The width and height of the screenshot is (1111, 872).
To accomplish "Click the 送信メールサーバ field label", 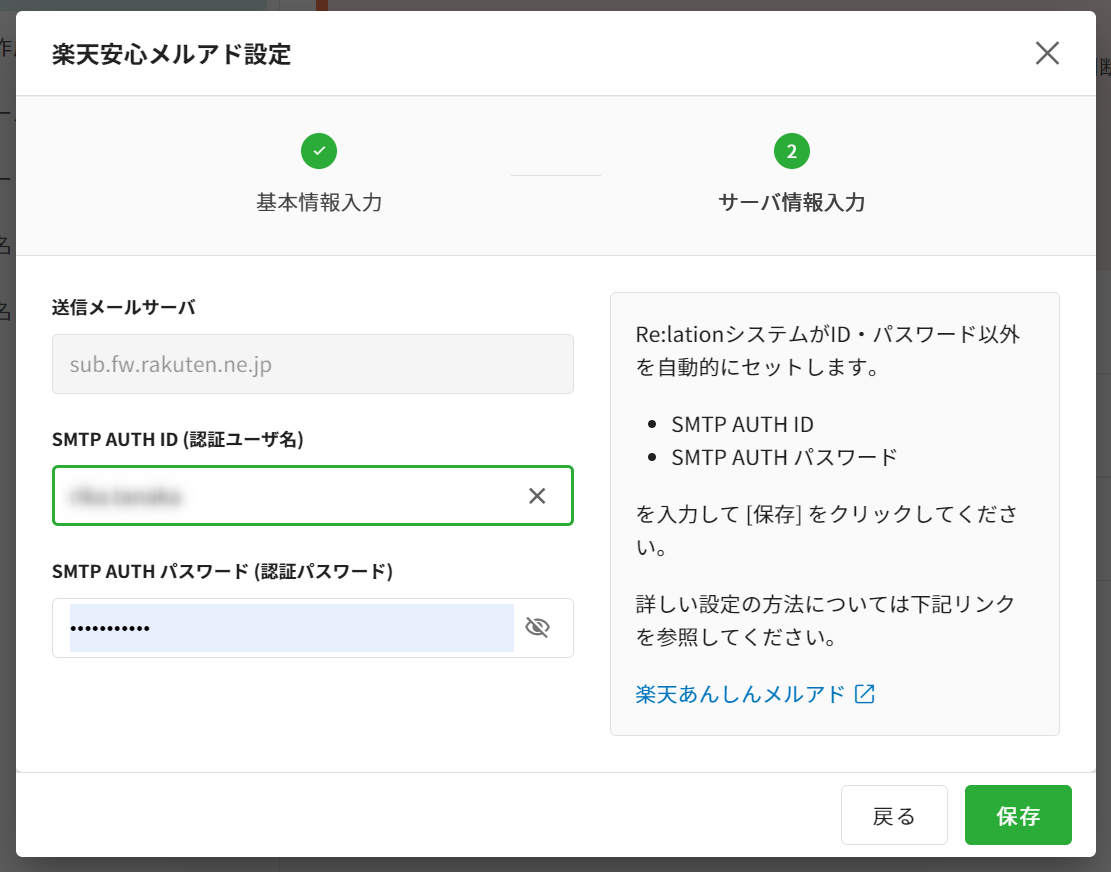I will 123,307.
